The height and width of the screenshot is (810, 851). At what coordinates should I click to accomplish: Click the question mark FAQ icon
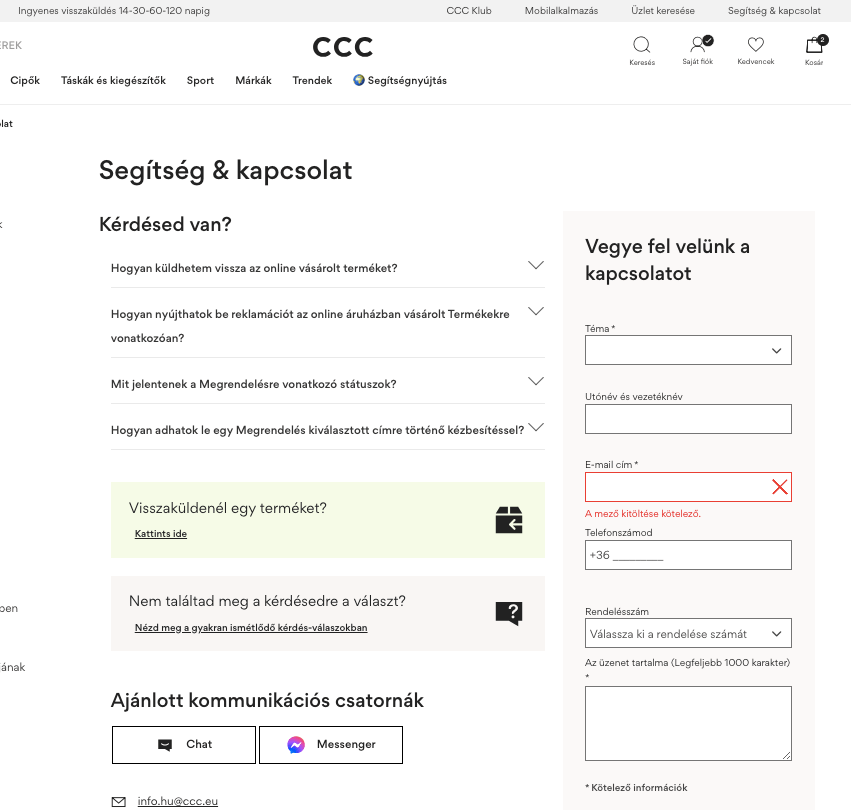pos(509,614)
